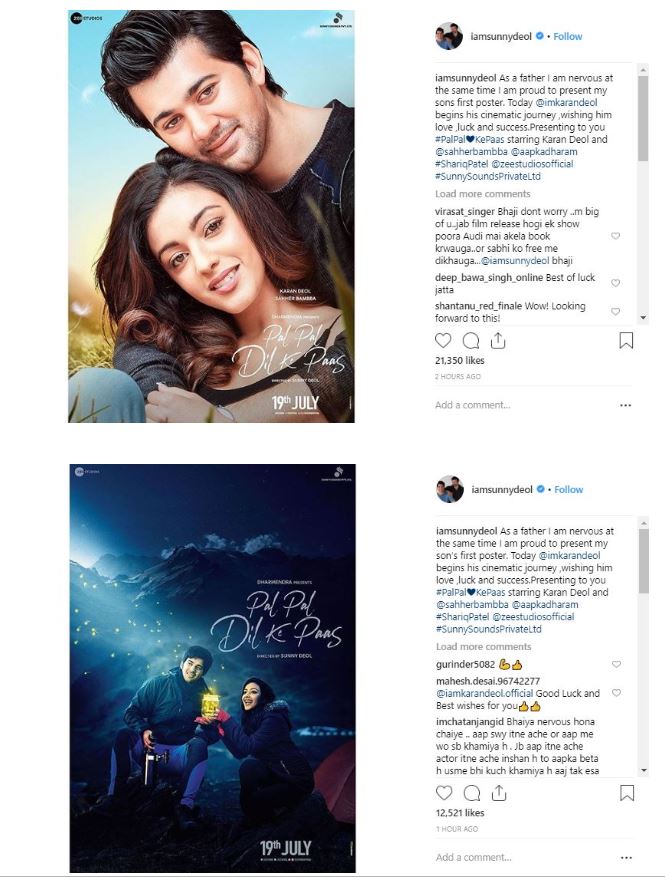Open the night-sky movie poster image
Viewport: 665px width, 879px height.
(x=213, y=668)
